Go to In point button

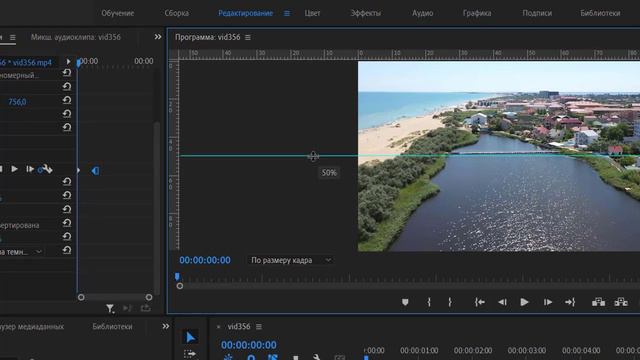click(x=480, y=302)
